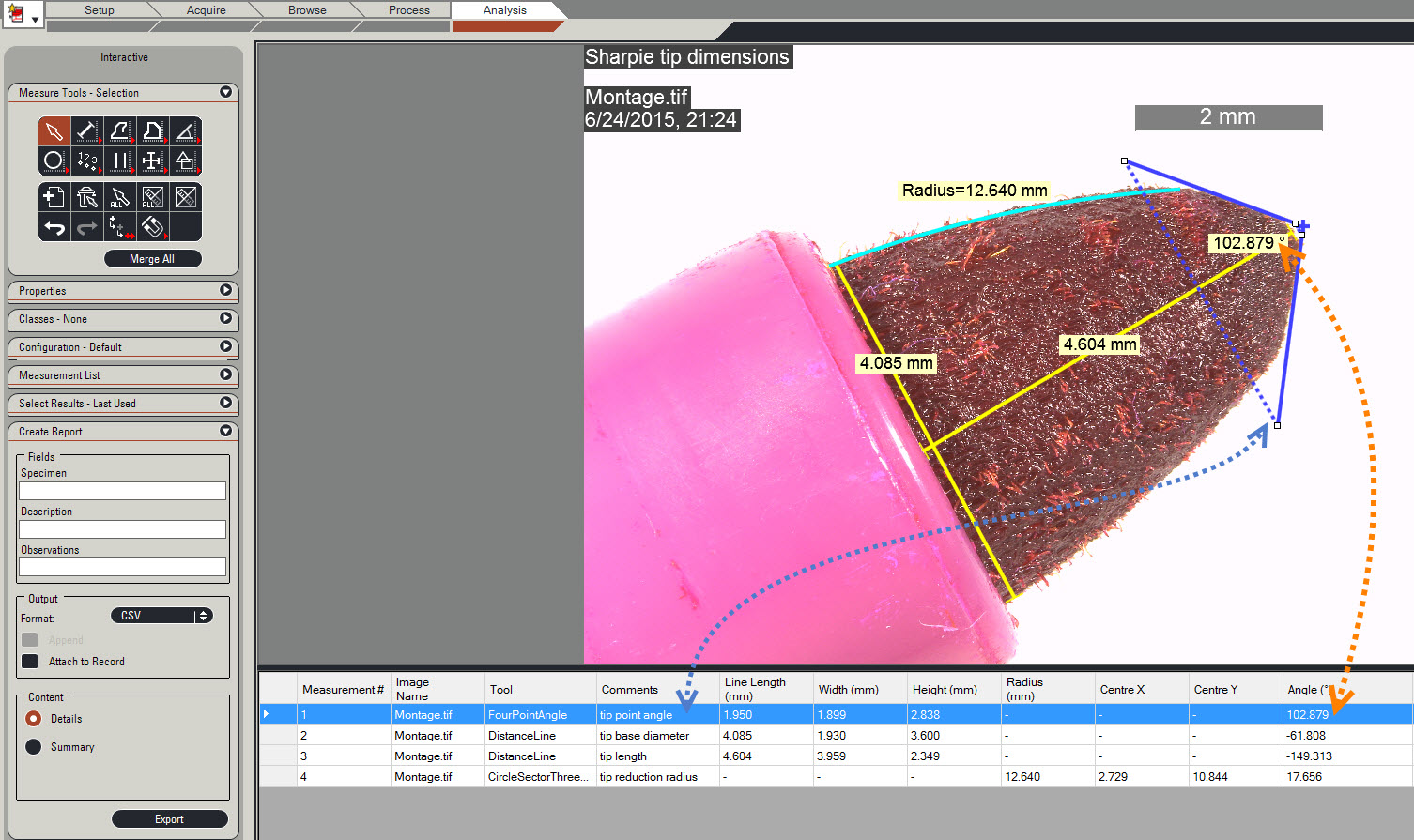Click the 2 mm scale bar
Screen dimensions: 1414x840
(1228, 117)
